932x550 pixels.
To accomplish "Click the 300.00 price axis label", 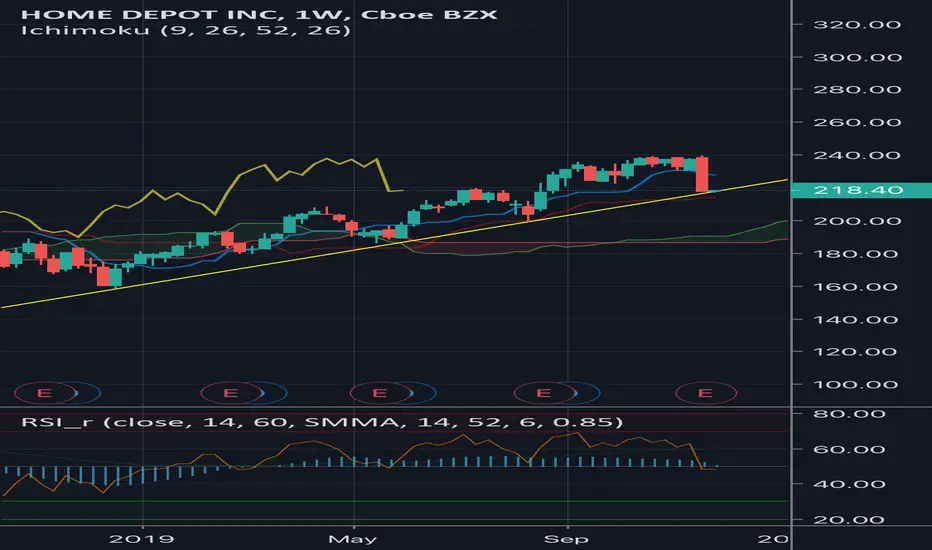I will coord(857,58).
